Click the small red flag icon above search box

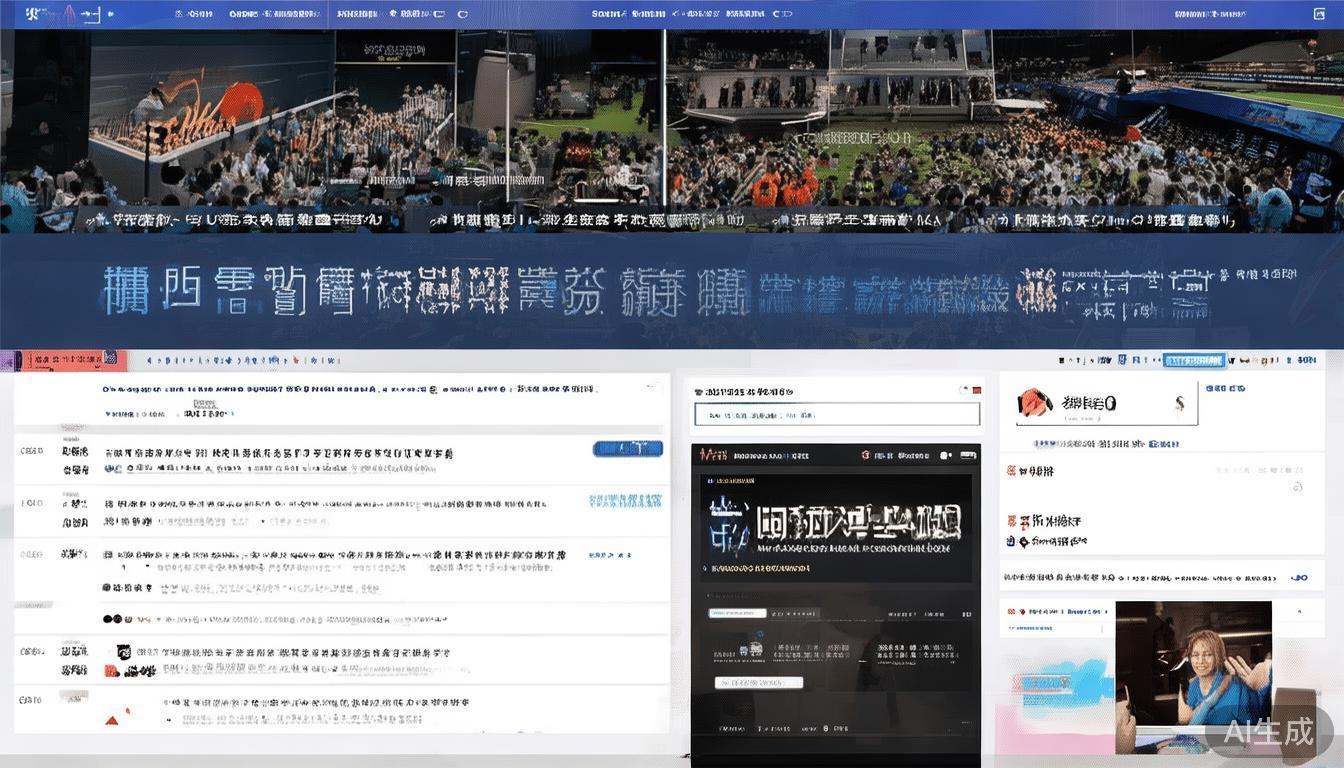[x=977, y=391]
